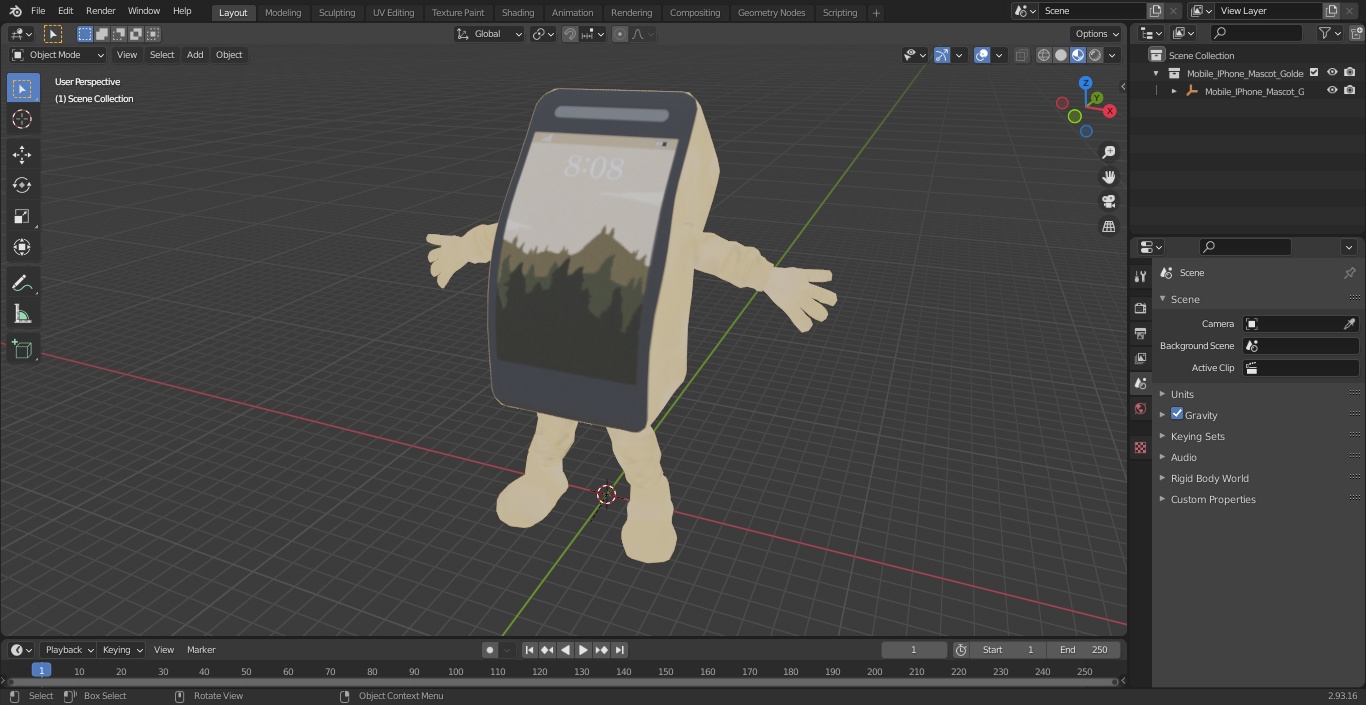Toggle the show gizmo button
This screenshot has width=1366, height=705.
(x=942, y=55)
